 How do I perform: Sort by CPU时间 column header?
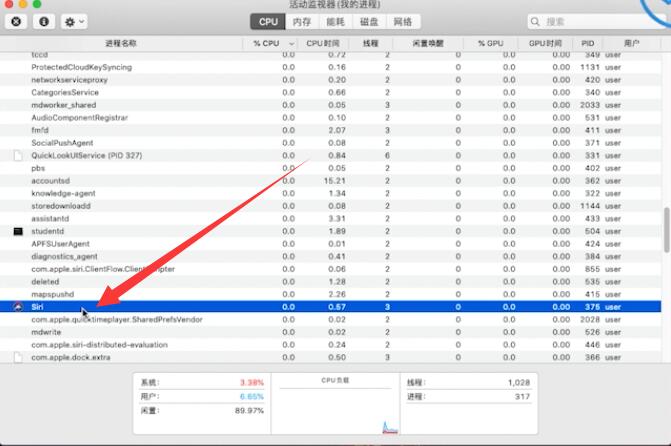coord(323,43)
